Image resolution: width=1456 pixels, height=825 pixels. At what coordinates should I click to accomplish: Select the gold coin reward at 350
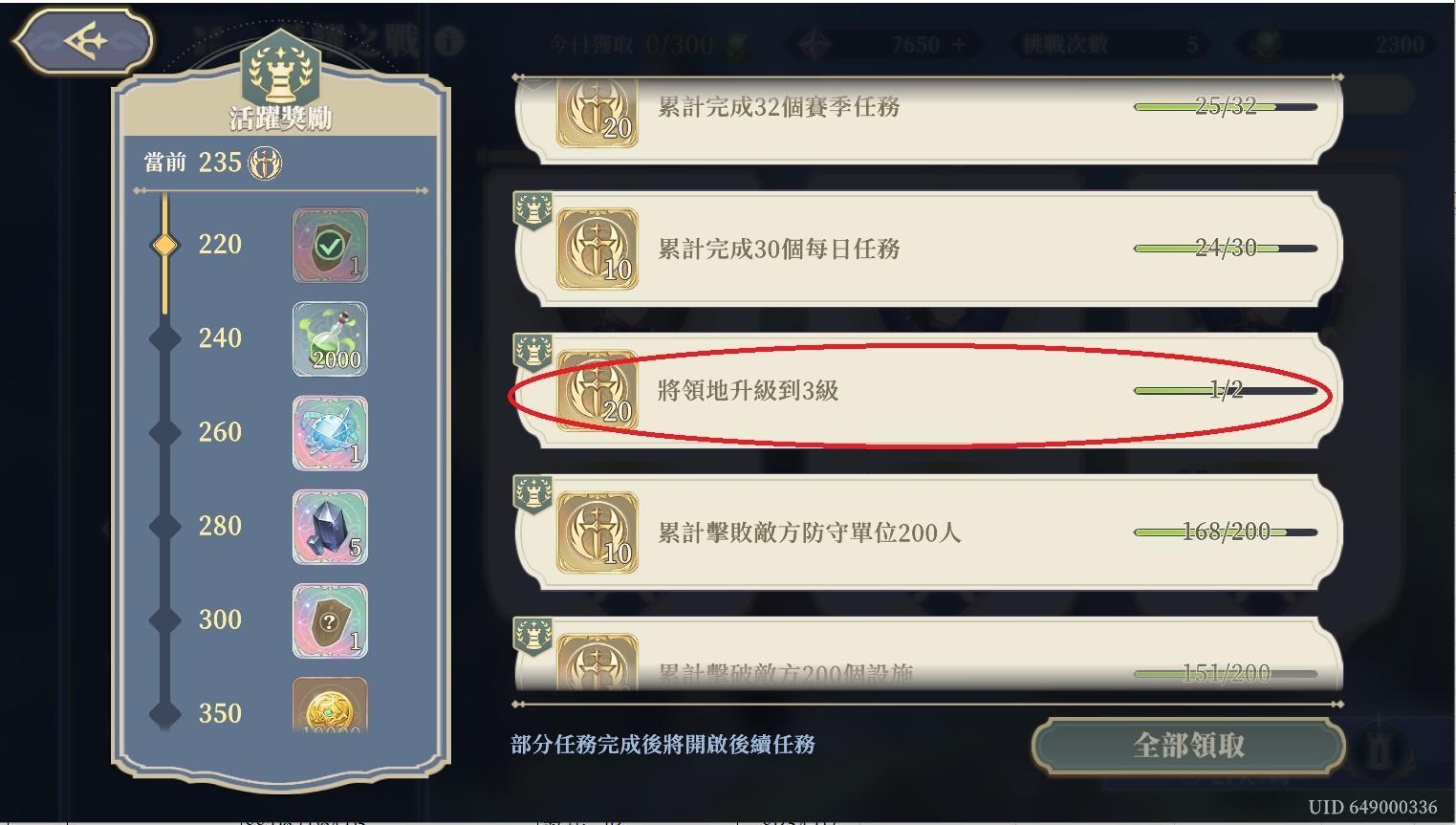coord(330,705)
